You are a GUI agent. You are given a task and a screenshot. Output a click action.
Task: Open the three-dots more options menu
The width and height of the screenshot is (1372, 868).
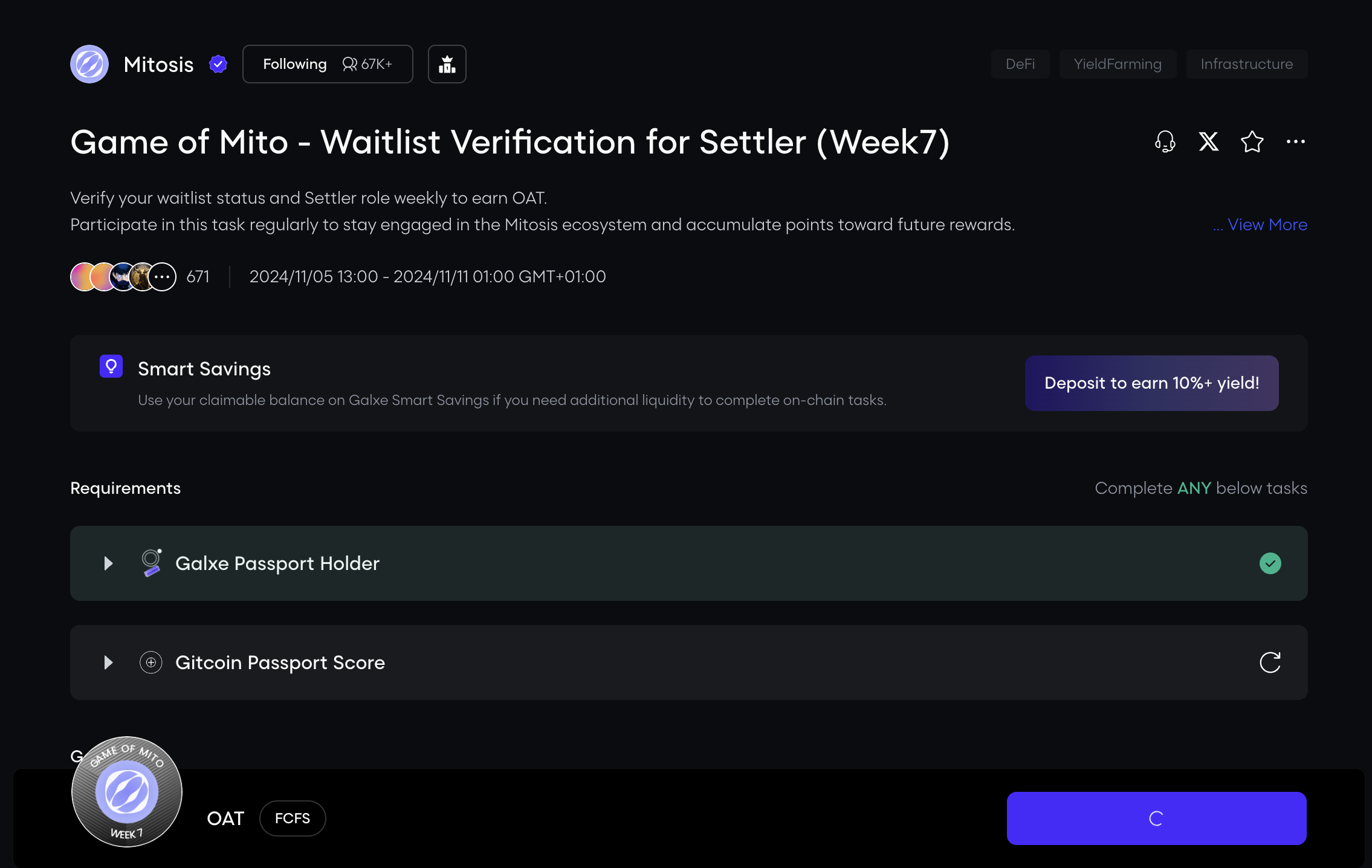coord(1295,142)
